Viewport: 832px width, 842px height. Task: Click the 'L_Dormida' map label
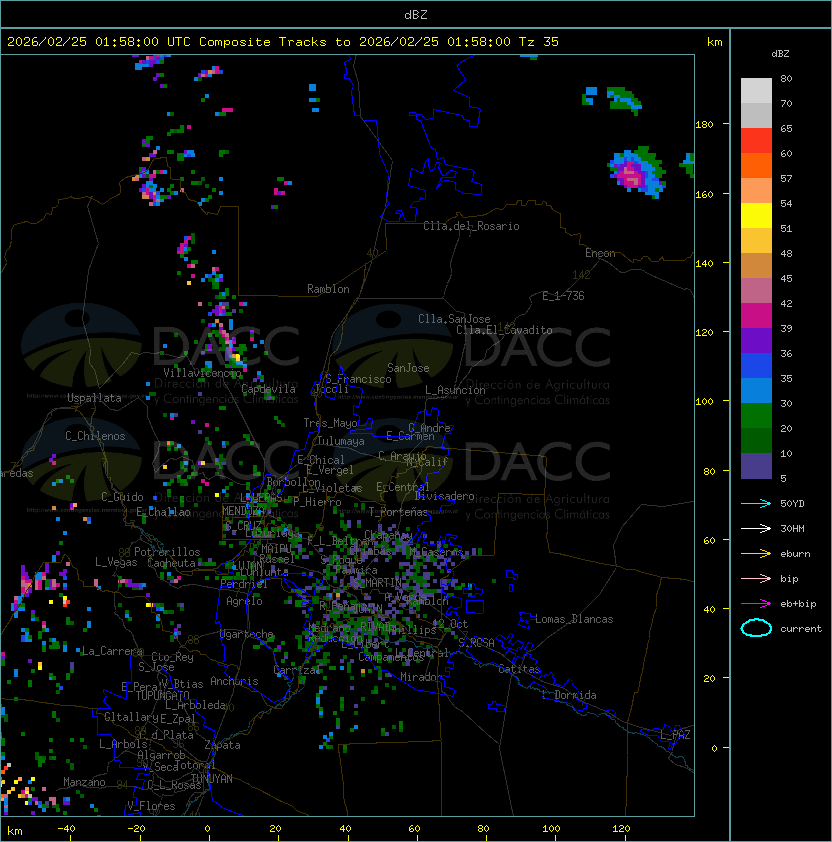point(569,695)
